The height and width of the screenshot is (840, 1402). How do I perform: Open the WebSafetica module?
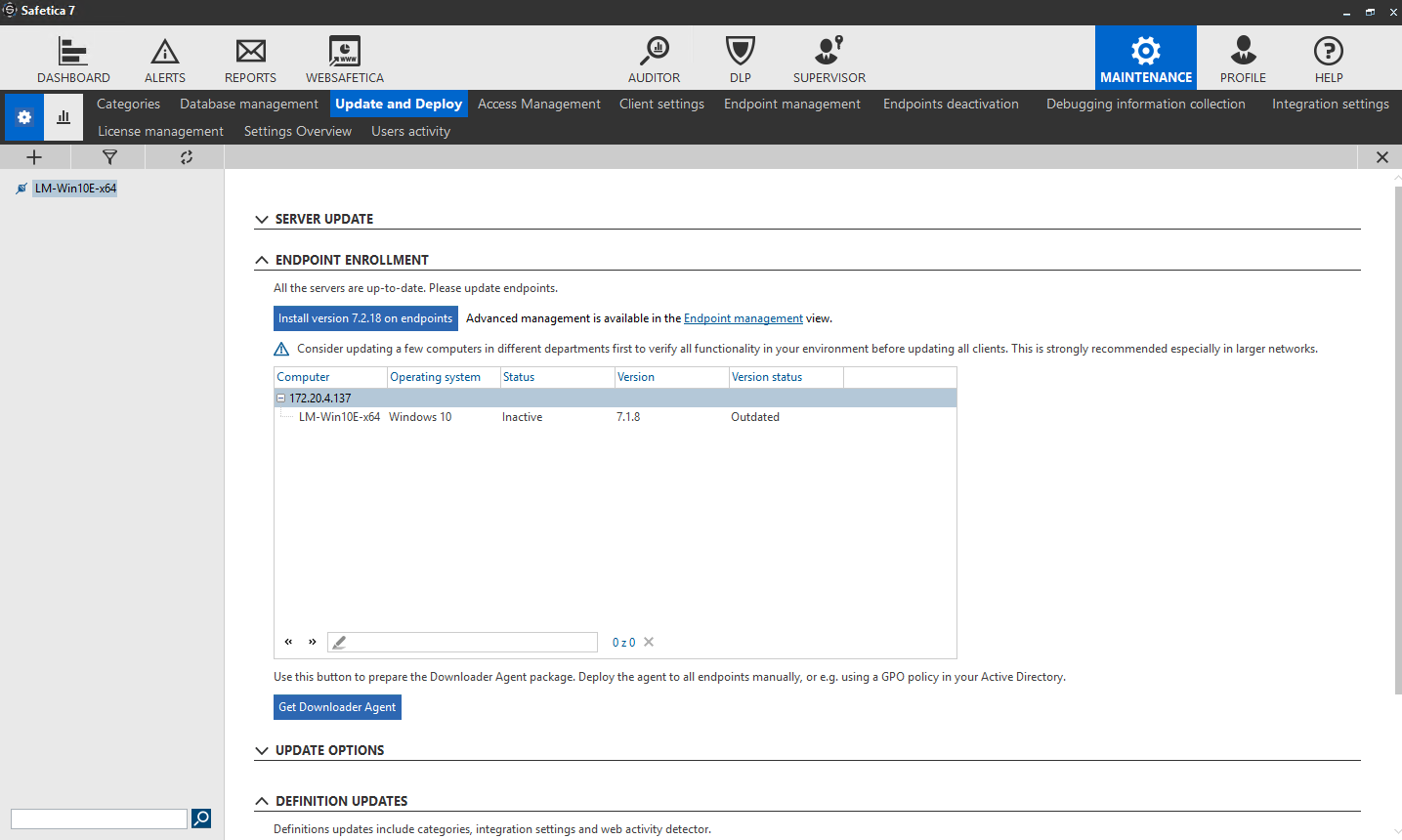point(345,59)
